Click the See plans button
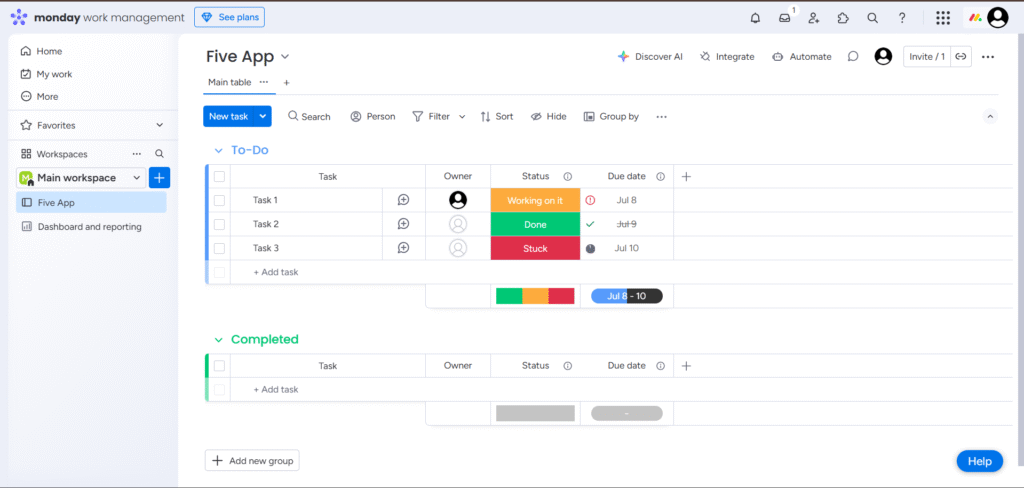1024x488 pixels. 229,18
